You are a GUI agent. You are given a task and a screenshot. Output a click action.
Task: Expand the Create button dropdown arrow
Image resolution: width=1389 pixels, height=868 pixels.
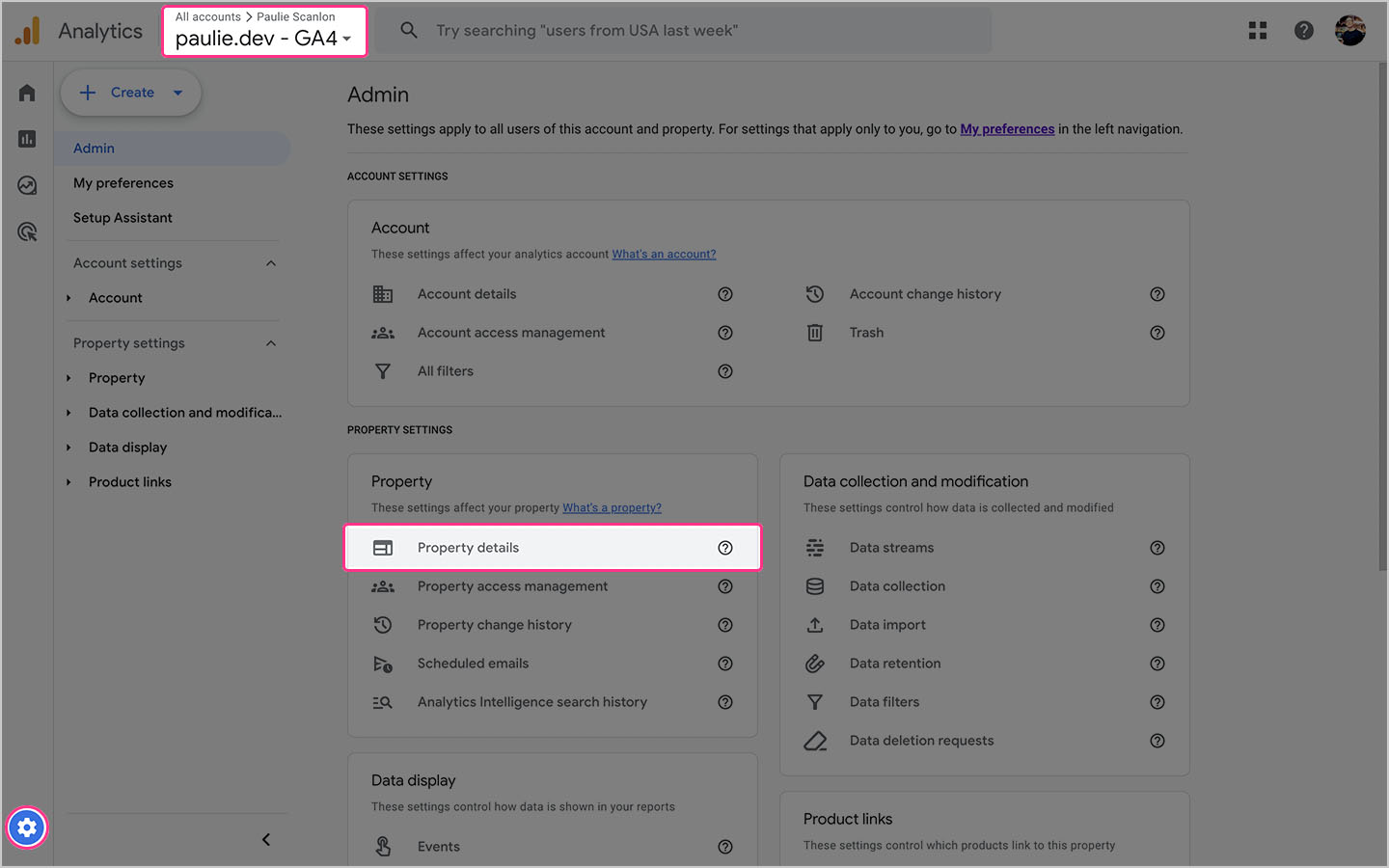177,93
